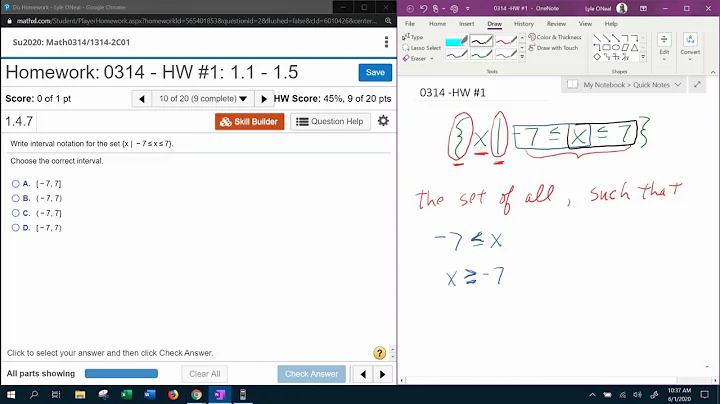The image size is (720, 404).
Task: Open Color & Thickness settings
Action: (555, 37)
